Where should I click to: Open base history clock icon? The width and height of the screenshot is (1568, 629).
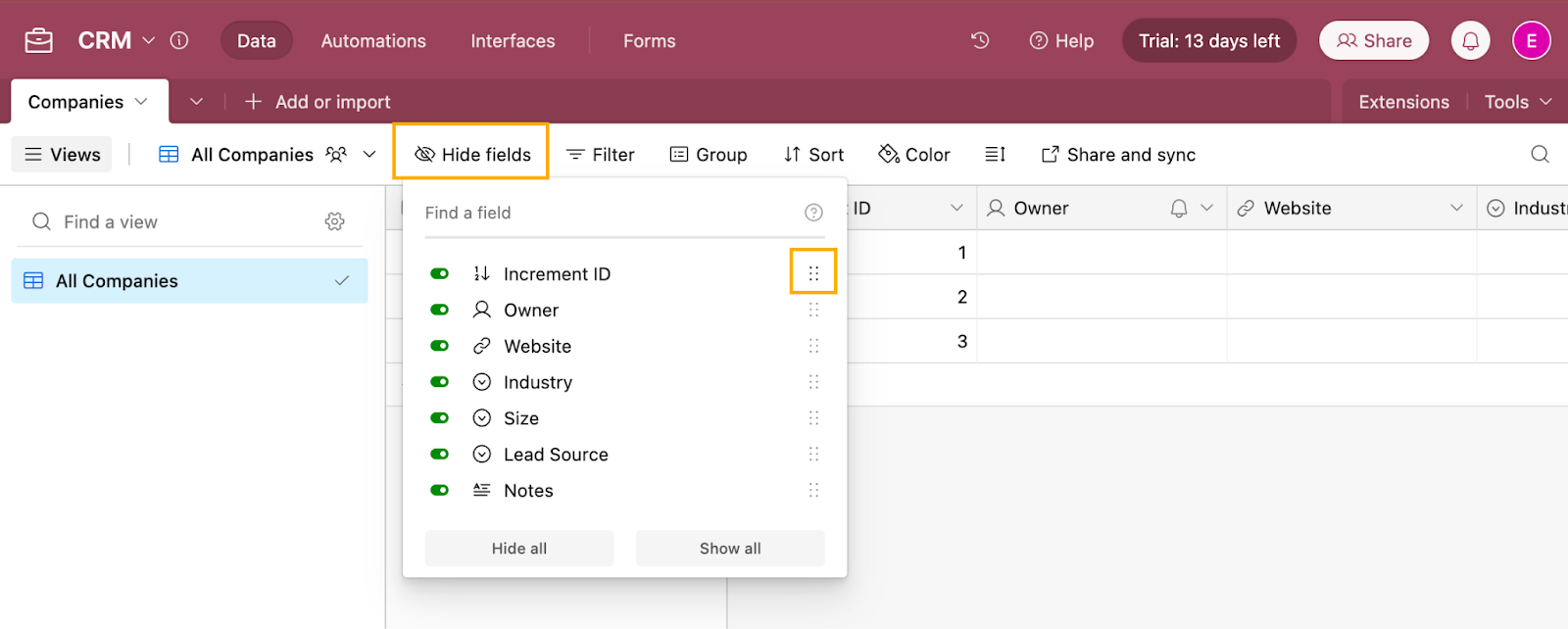point(980,40)
